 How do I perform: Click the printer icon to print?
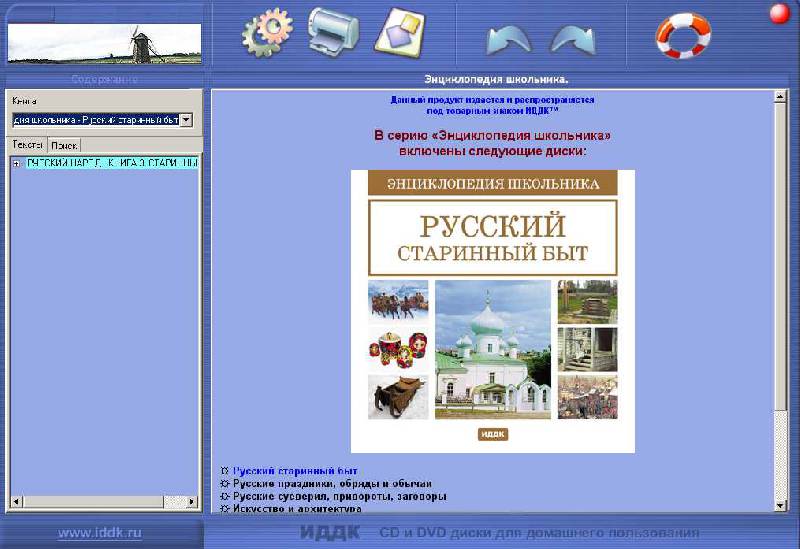[331, 32]
